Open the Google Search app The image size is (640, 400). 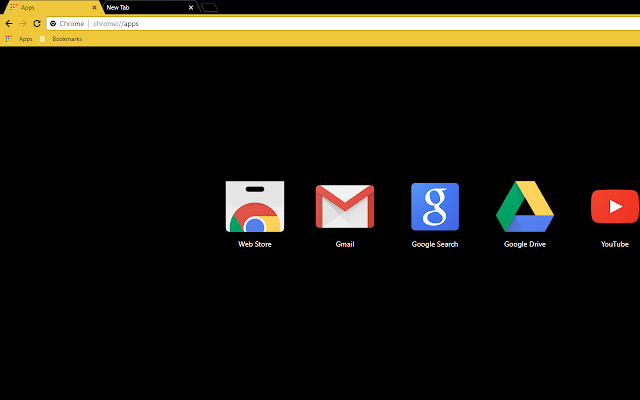pyautogui.click(x=435, y=207)
